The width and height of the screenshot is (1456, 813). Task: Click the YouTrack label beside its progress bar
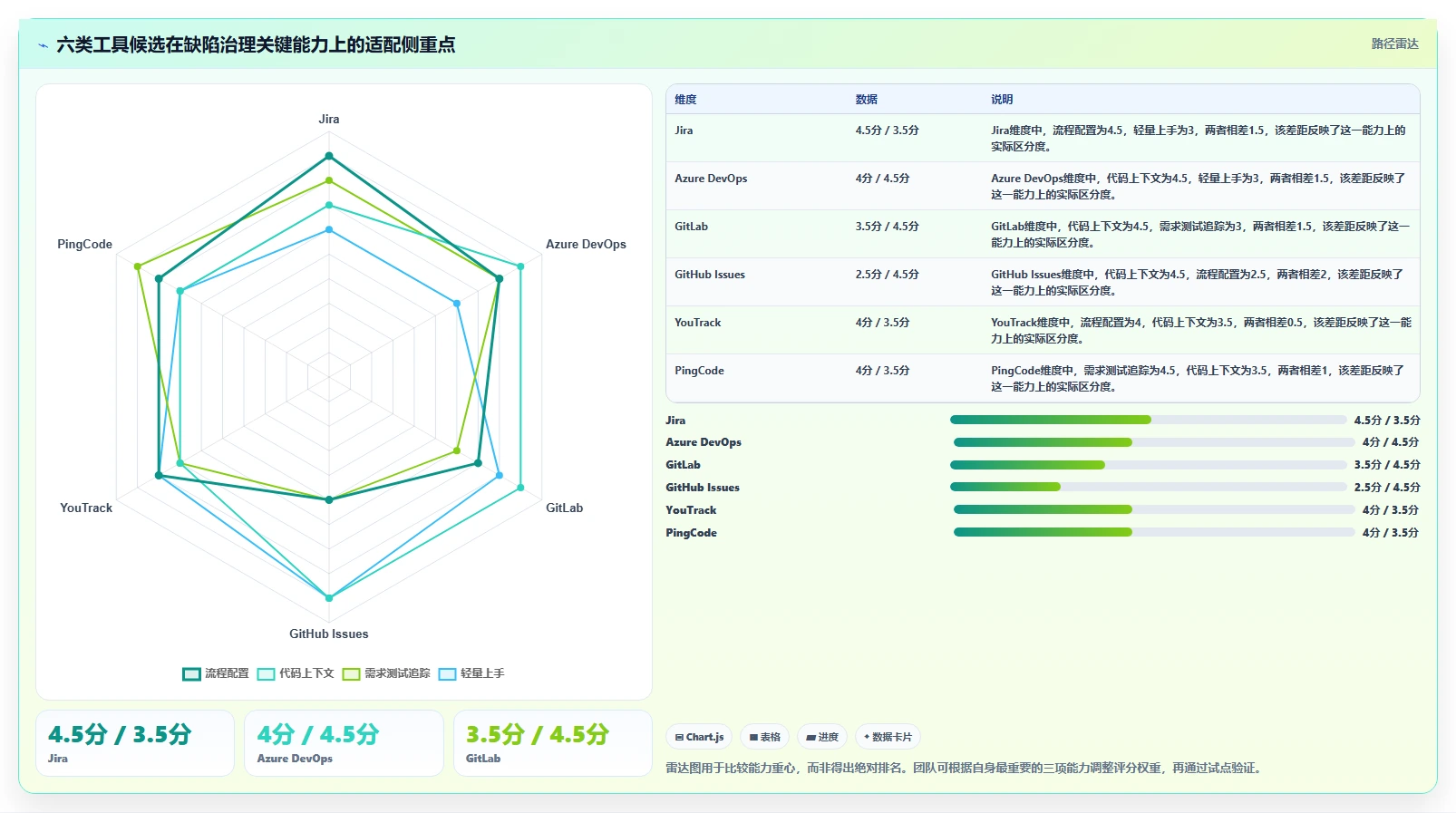pyautogui.click(x=691, y=509)
